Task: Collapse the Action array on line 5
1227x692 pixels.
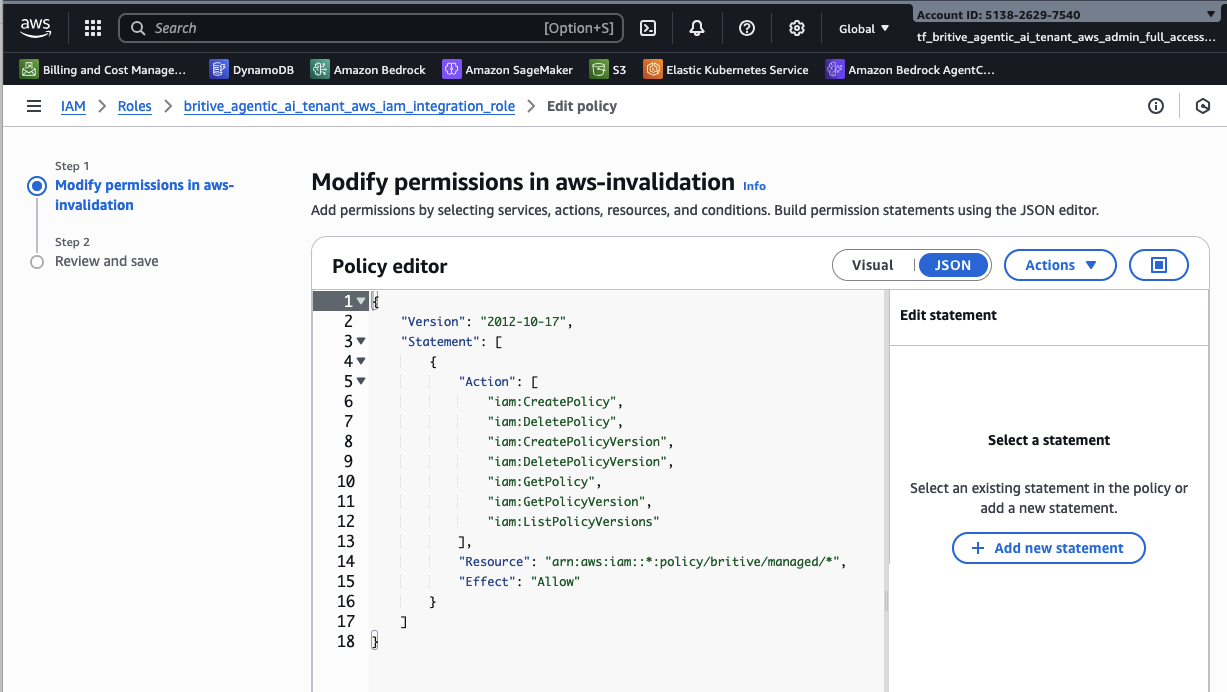Action: pyautogui.click(x=361, y=381)
